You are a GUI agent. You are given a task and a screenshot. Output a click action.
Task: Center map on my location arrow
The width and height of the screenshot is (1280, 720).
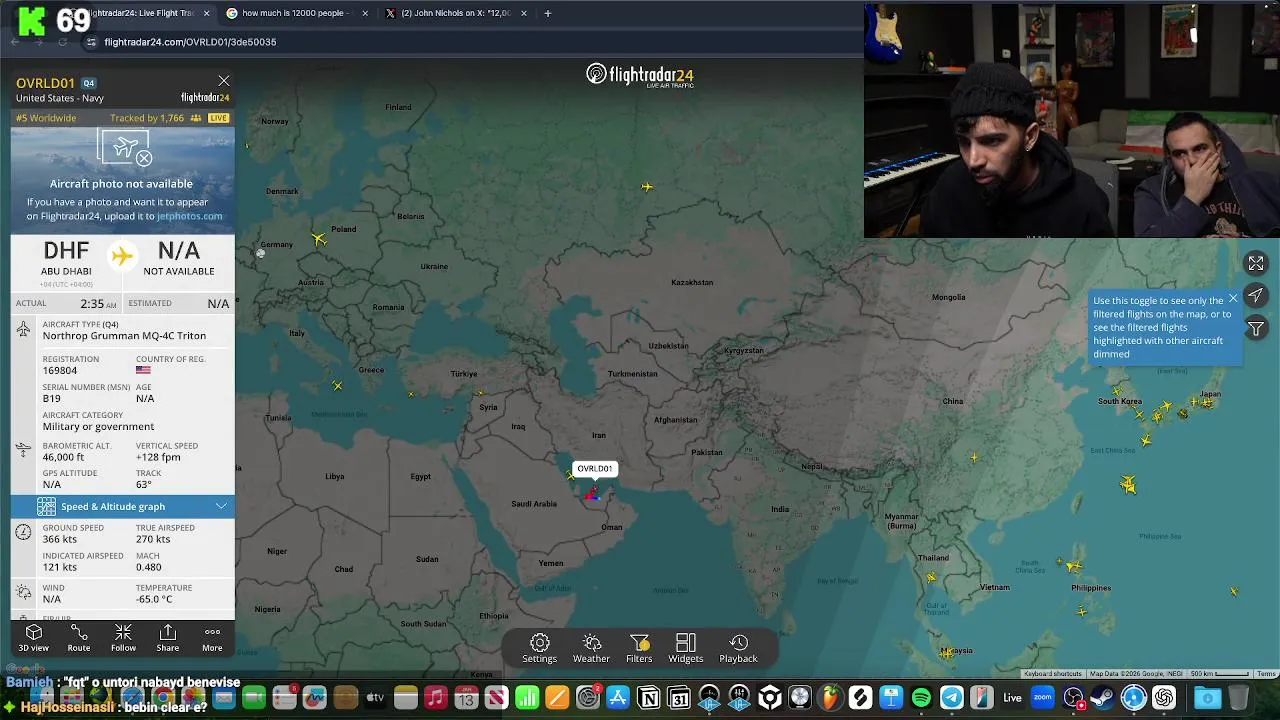point(1256,296)
